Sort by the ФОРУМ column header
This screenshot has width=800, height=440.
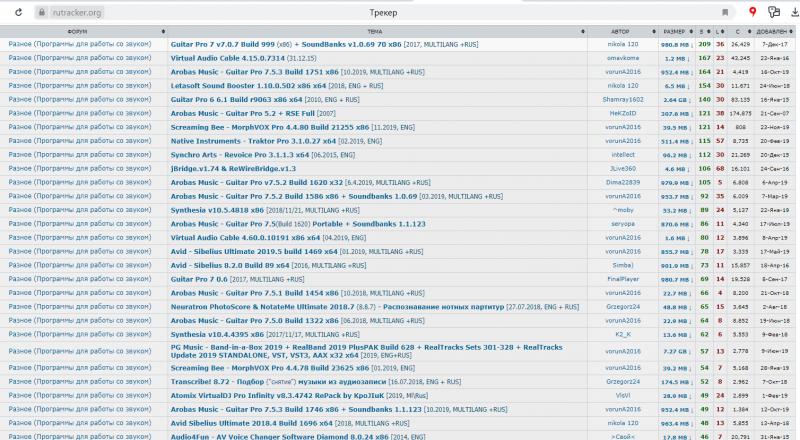[x=78, y=32]
